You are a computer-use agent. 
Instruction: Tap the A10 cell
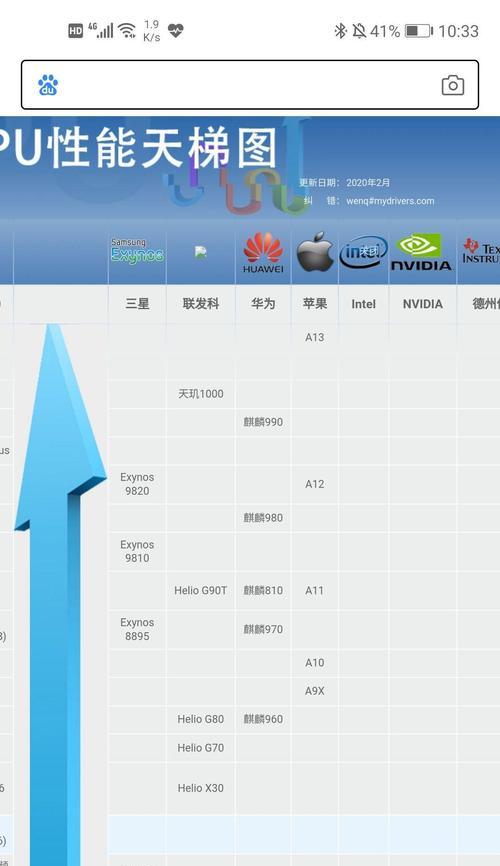315,663
